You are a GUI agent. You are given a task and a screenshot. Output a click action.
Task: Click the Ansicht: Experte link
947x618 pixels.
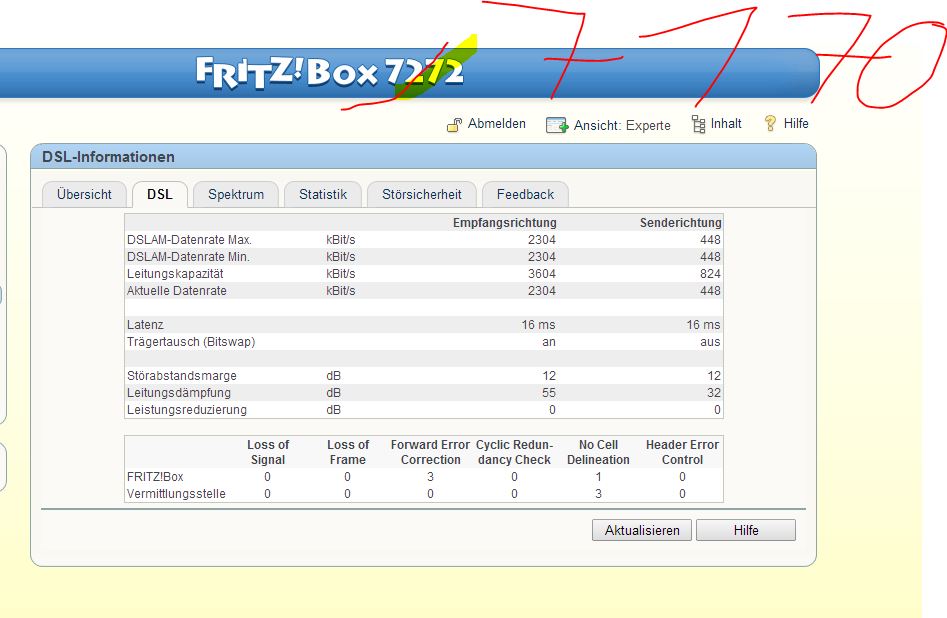(x=622, y=125)
